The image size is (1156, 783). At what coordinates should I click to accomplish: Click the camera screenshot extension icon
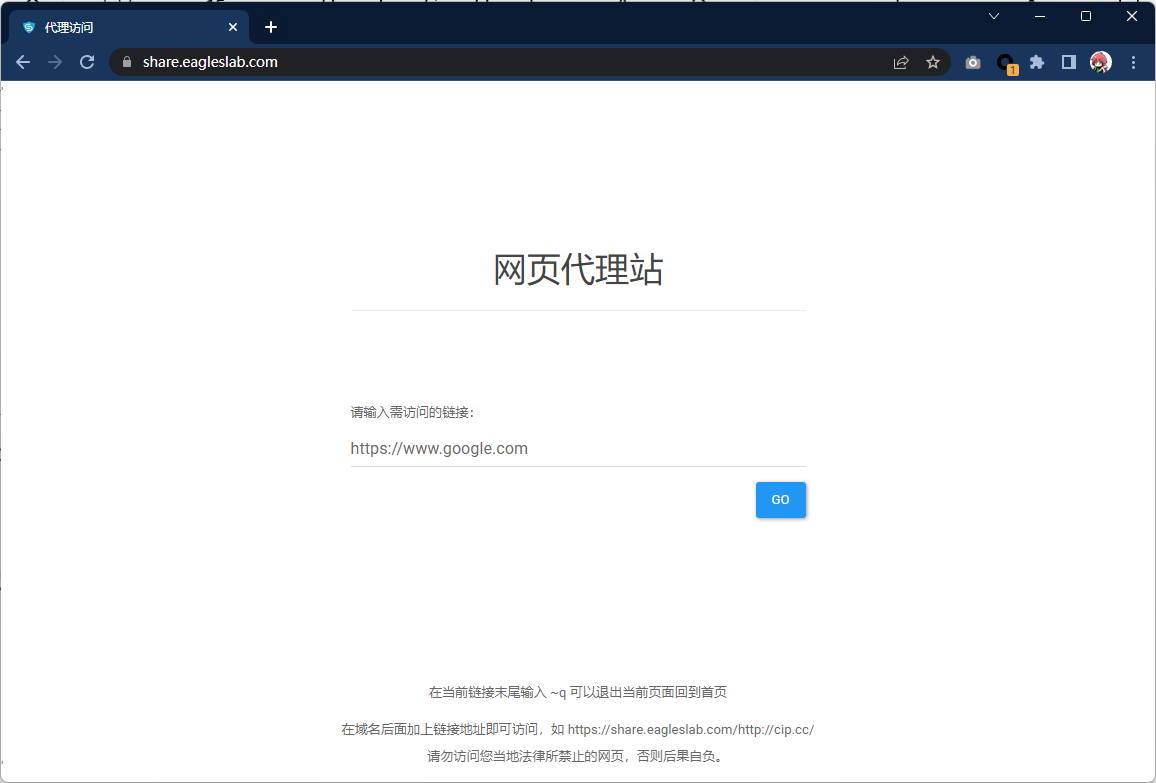(973, 62)
